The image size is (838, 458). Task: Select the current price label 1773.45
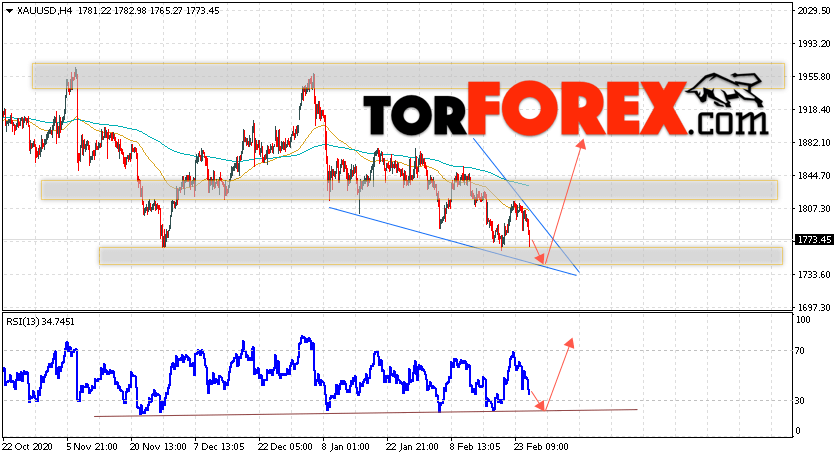click(814, 239)
